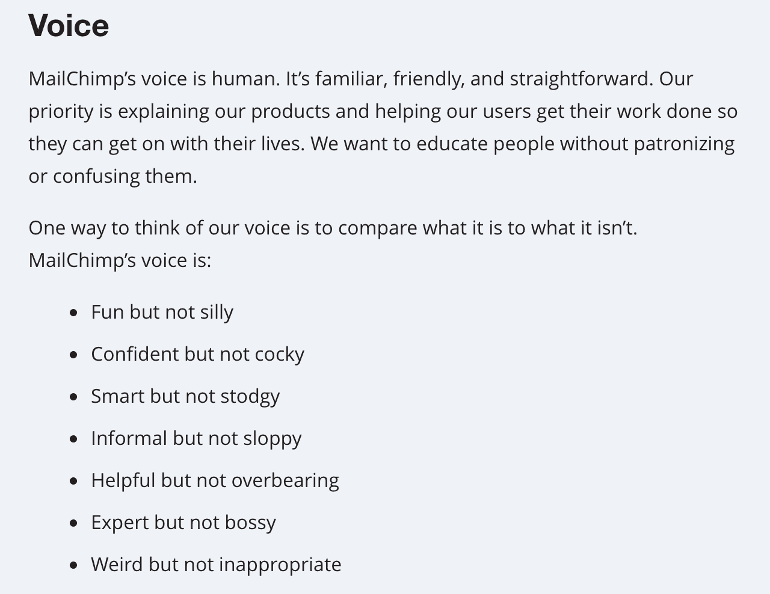
Task: Click the line "MailChimp's voice is:"
Action: pos(120,260)
